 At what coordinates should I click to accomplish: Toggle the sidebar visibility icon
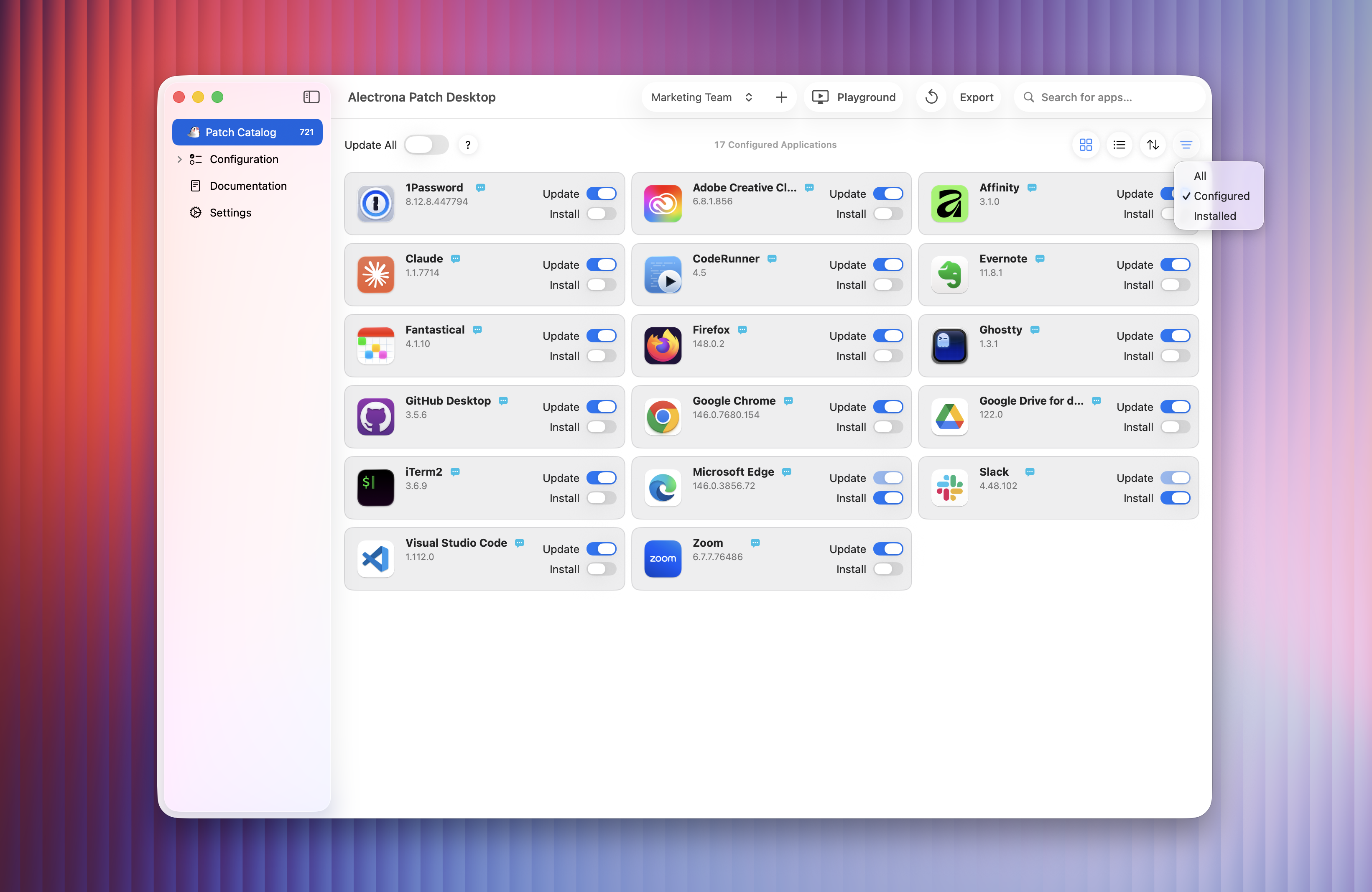[311, 97]
